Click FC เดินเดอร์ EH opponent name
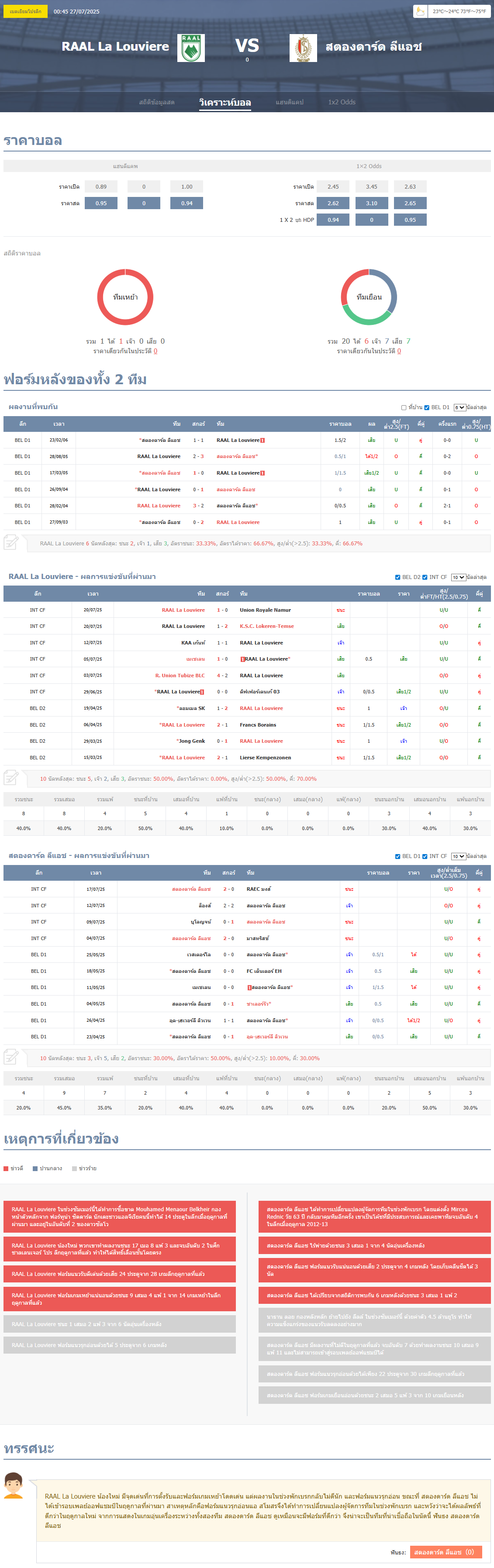Viewport: 494px width, 1568px height. pos(264,972)
